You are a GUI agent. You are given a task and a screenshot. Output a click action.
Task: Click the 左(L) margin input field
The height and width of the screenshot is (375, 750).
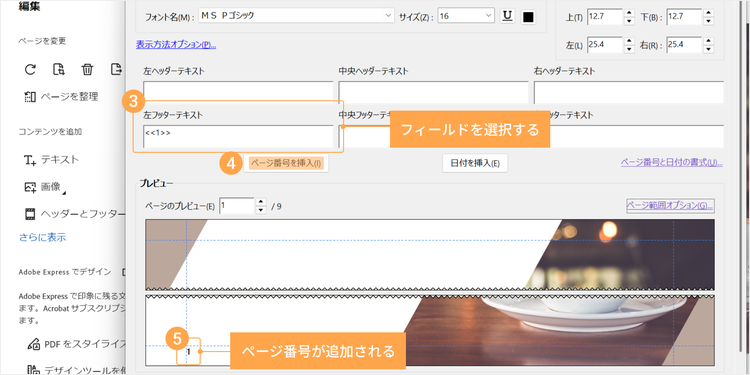coord(605,45)
